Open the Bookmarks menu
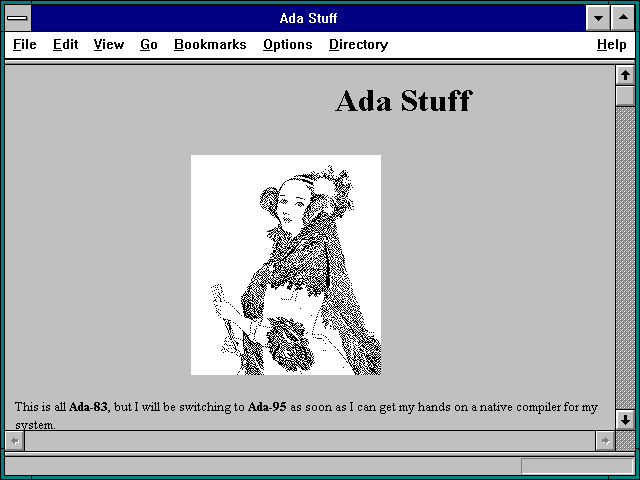This screenshot has width=640, height=480. tap(210, 44)
